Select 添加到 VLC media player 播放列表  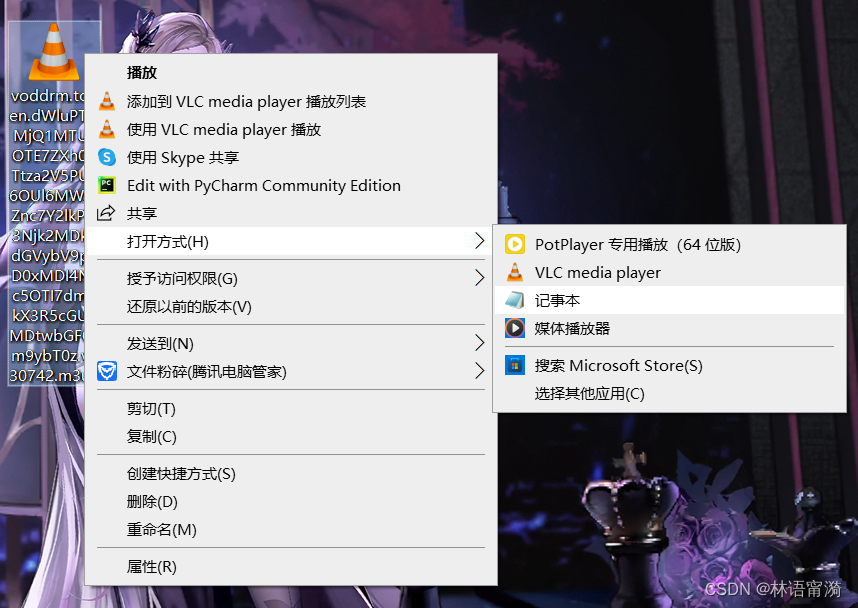point(292,101)
